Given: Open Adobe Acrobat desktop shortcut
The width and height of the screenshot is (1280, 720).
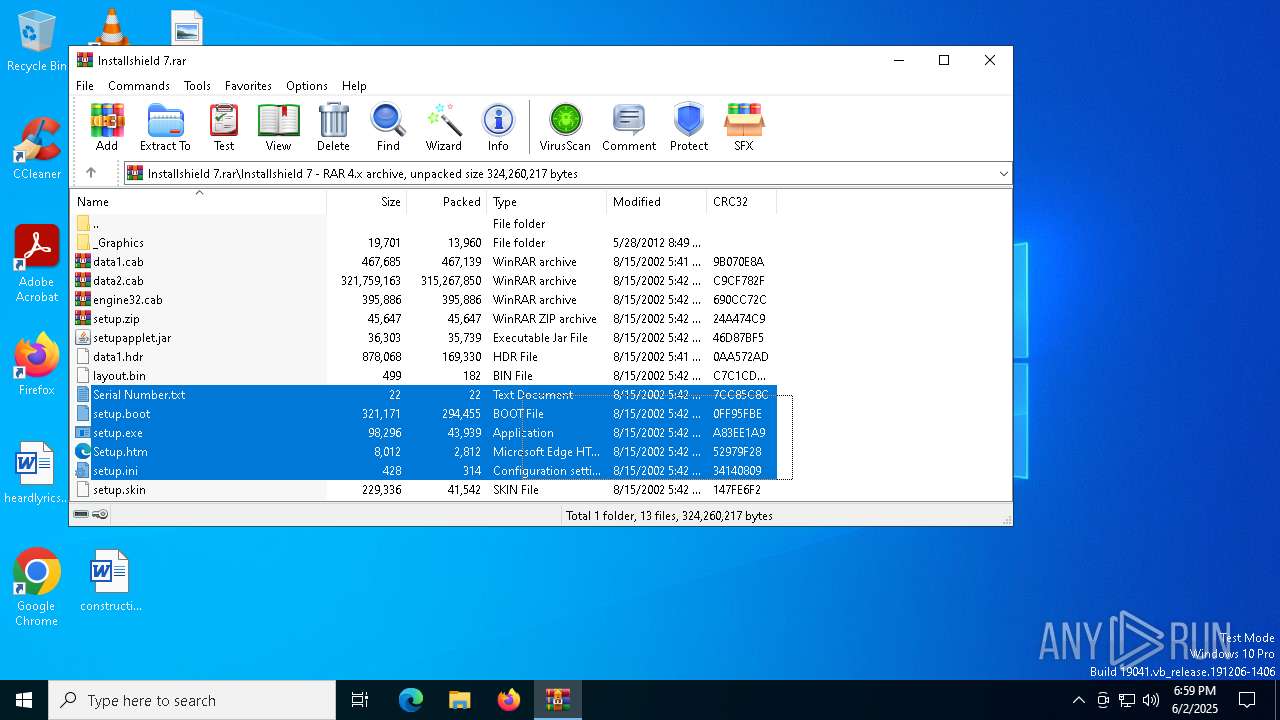Looking at the screenshot, I should pos(37,264).
